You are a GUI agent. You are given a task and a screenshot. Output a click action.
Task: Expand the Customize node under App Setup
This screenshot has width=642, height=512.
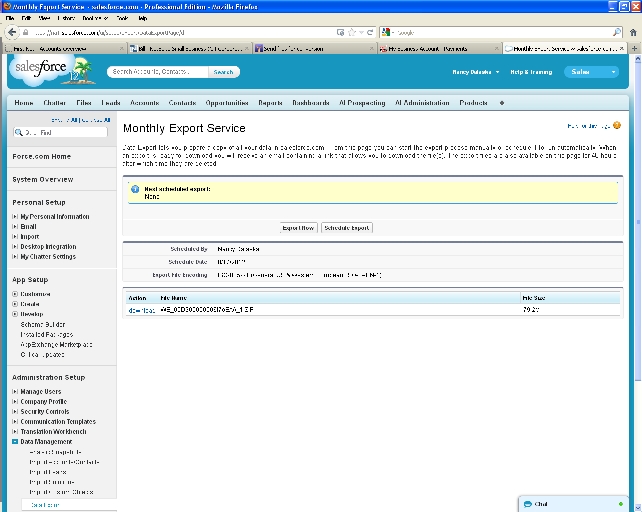pos(15,294)
